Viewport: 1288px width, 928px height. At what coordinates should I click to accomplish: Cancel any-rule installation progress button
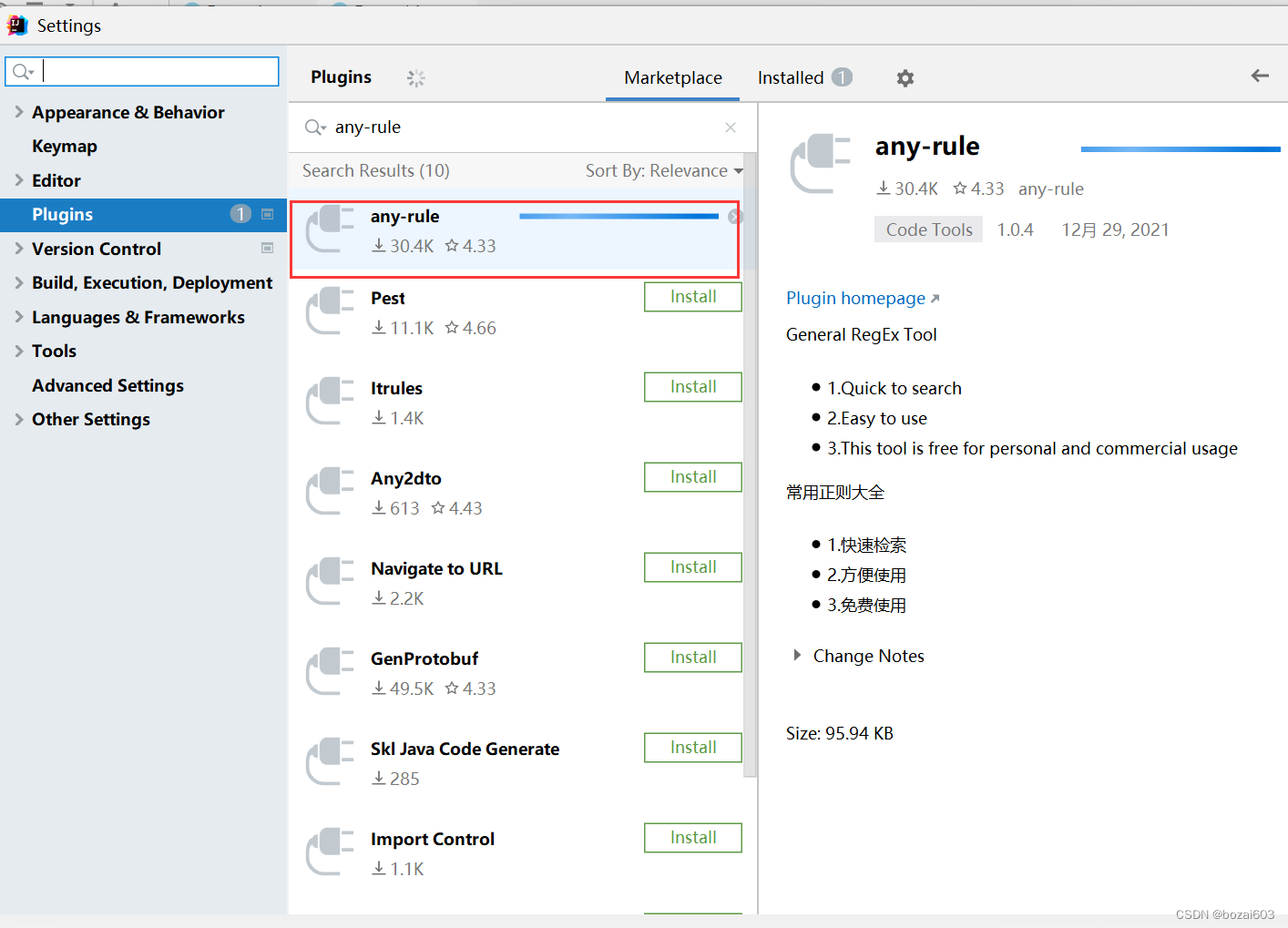(x=735, y=217)
